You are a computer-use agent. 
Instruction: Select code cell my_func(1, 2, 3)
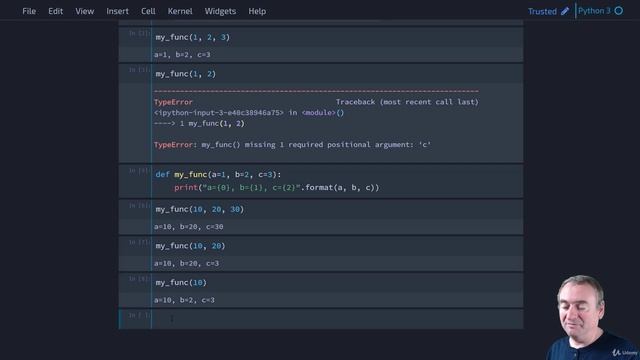337,37
